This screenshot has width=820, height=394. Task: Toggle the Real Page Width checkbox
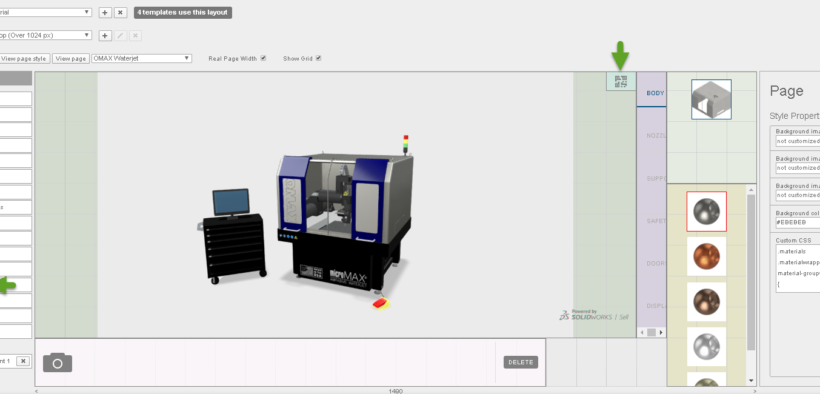click(263, 58)
